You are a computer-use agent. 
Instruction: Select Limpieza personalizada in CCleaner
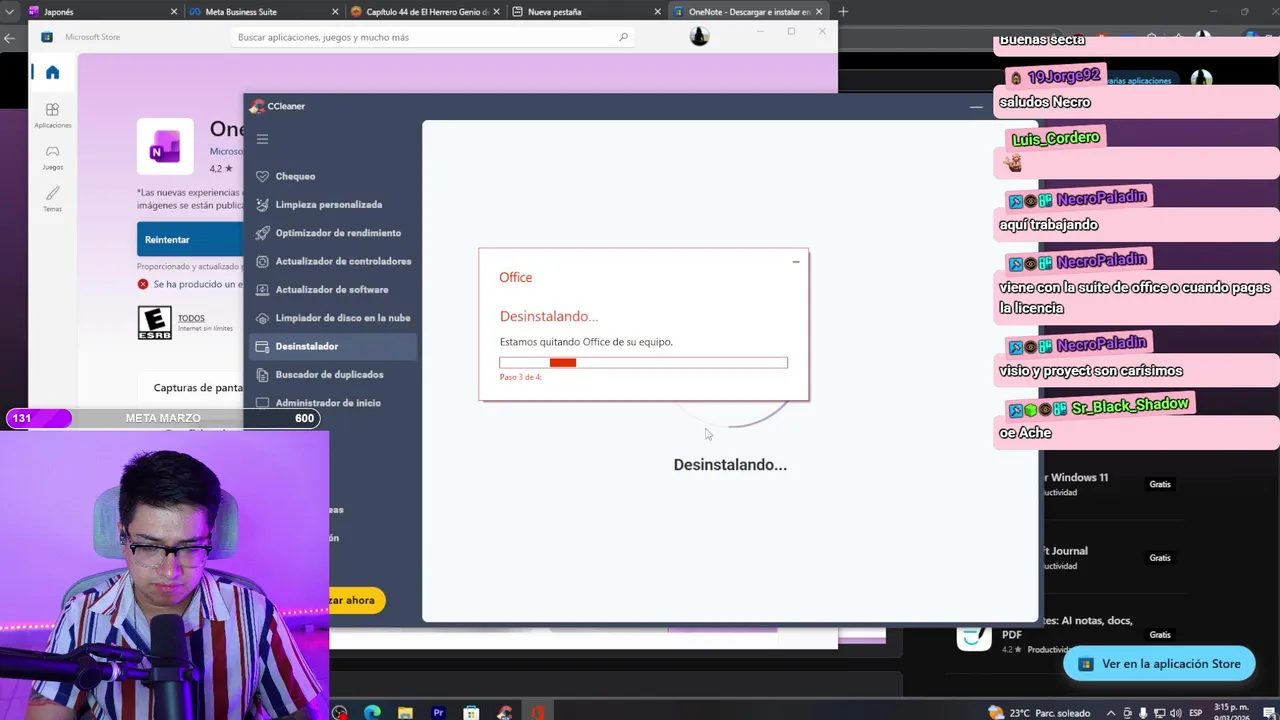(332, 204)
